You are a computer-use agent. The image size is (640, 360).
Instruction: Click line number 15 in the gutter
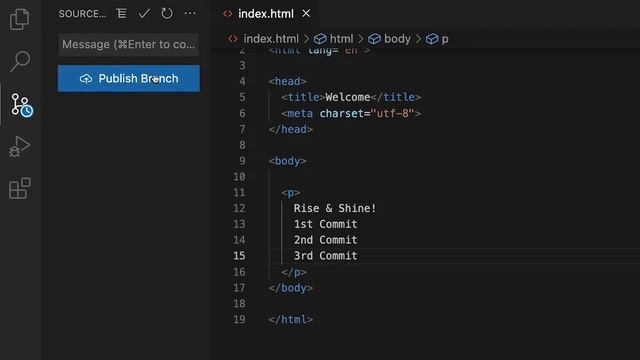(239, 256)
